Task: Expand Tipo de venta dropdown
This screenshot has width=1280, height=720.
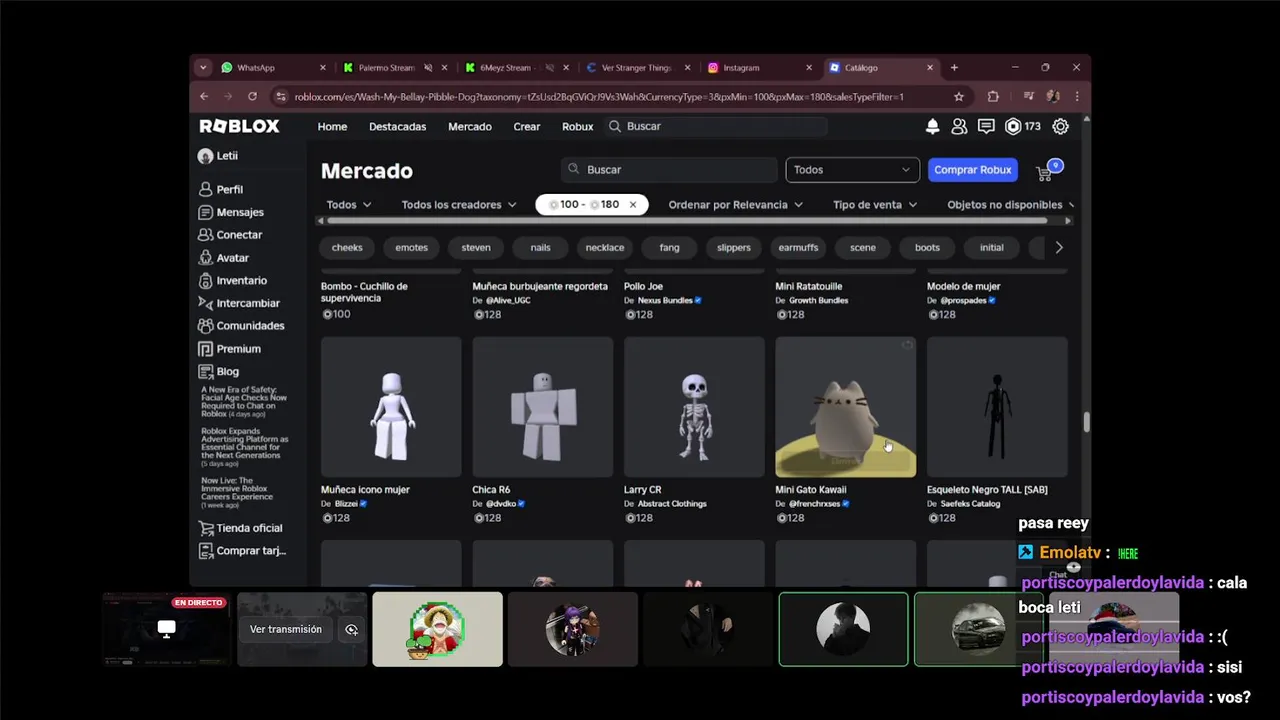Action: (875, 205)
